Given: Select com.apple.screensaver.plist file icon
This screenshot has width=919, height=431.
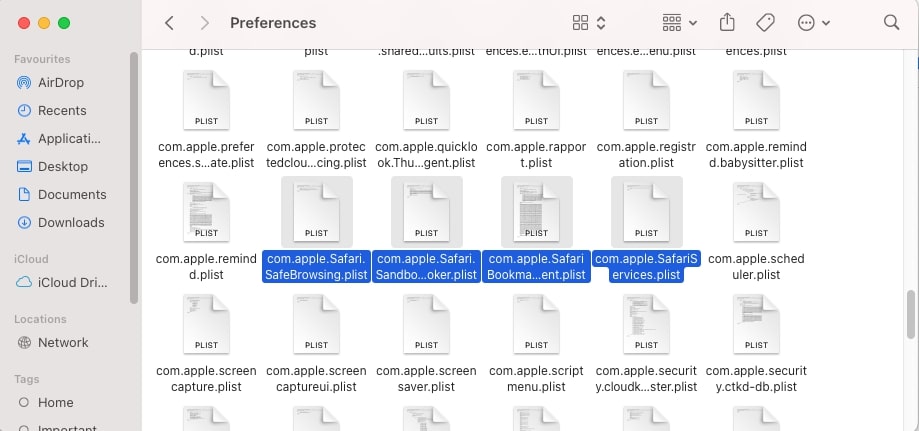Looking at the screenshot, I should [426, 324].
